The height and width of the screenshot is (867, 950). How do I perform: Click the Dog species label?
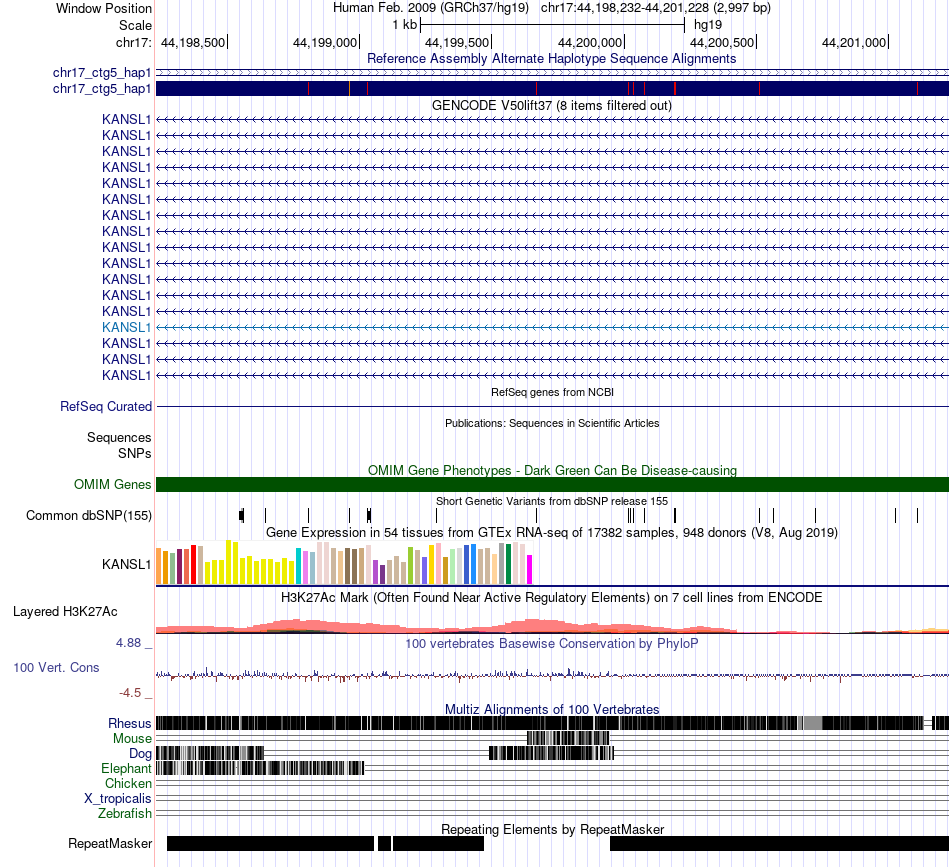(x=140, y=754)
